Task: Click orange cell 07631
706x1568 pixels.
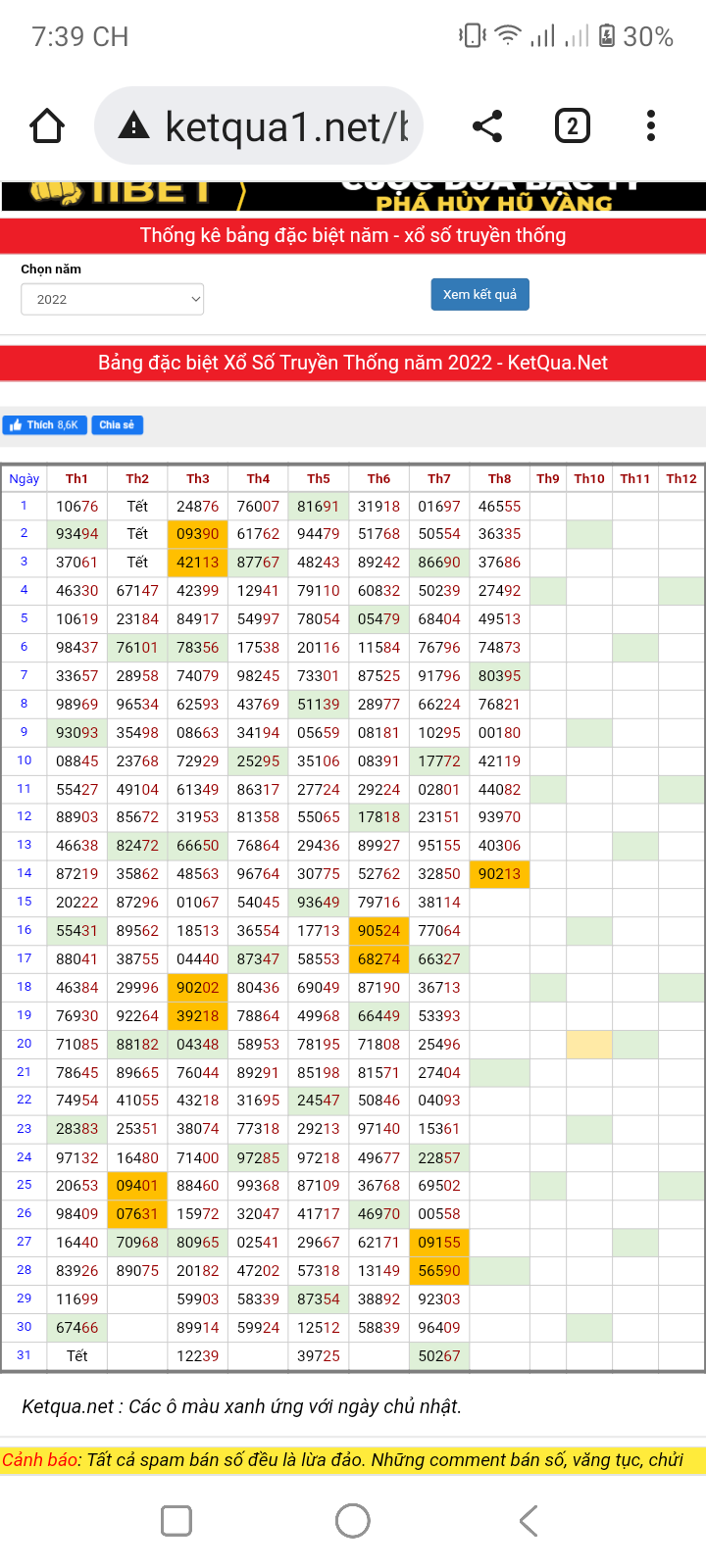Action: 137,1214
